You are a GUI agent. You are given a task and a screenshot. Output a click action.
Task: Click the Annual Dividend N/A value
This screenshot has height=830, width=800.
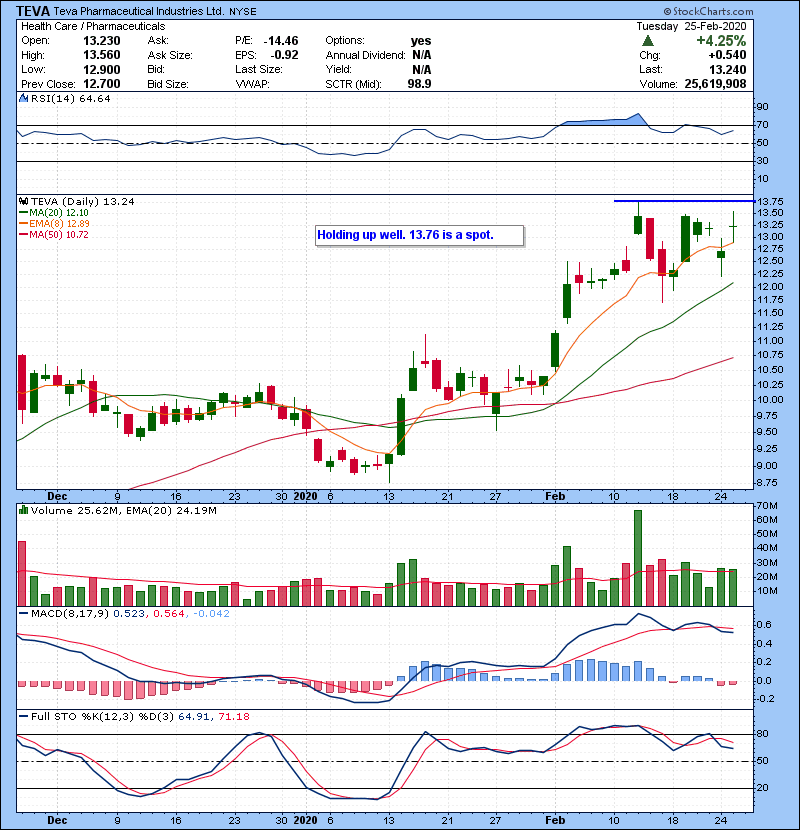coord(421,55)
